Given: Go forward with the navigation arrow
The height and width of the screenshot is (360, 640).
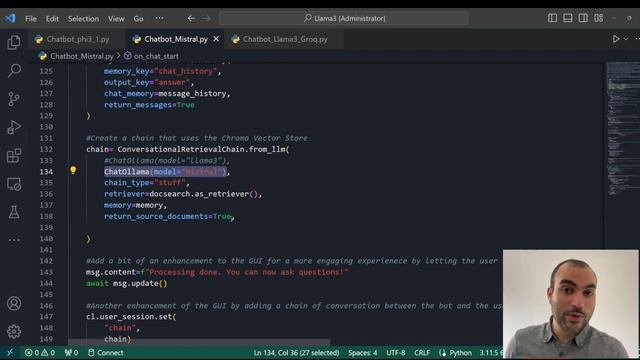Looking at the screenshot, I should click(207, 18).
